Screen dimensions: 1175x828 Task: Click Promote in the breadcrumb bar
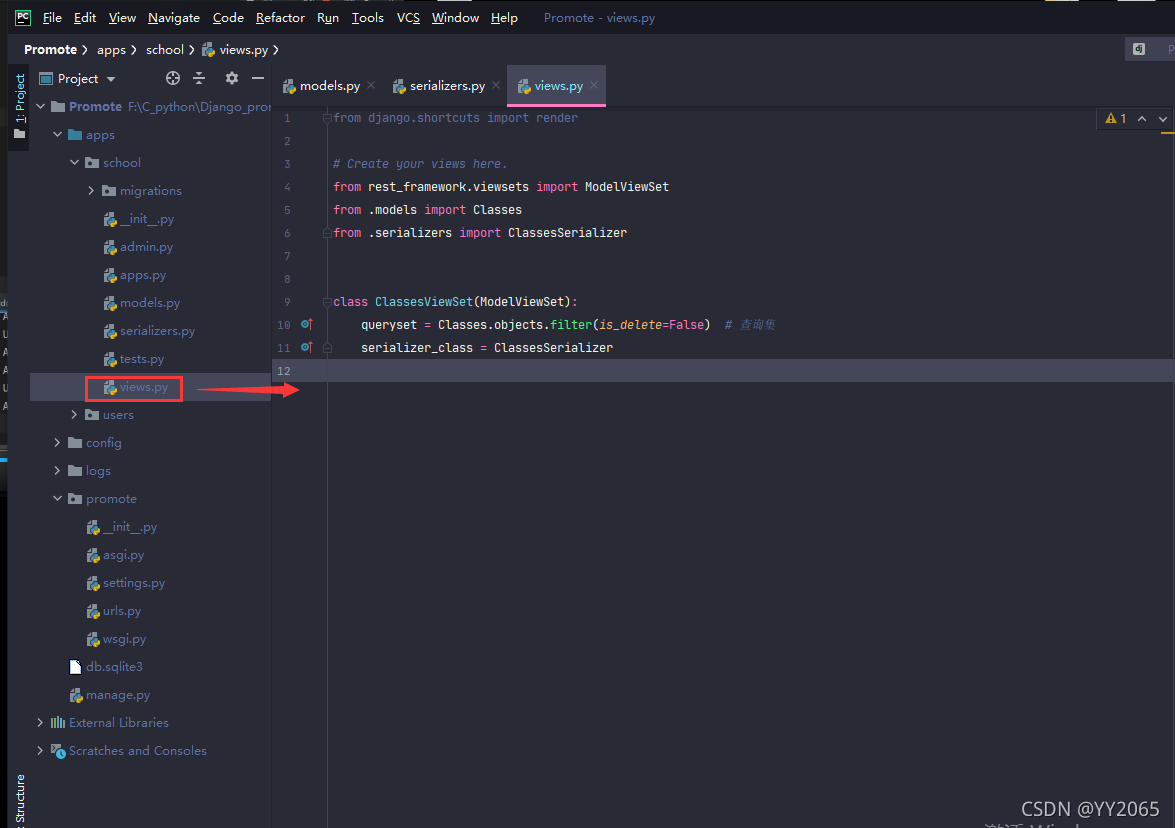click(x=50, y=49)
